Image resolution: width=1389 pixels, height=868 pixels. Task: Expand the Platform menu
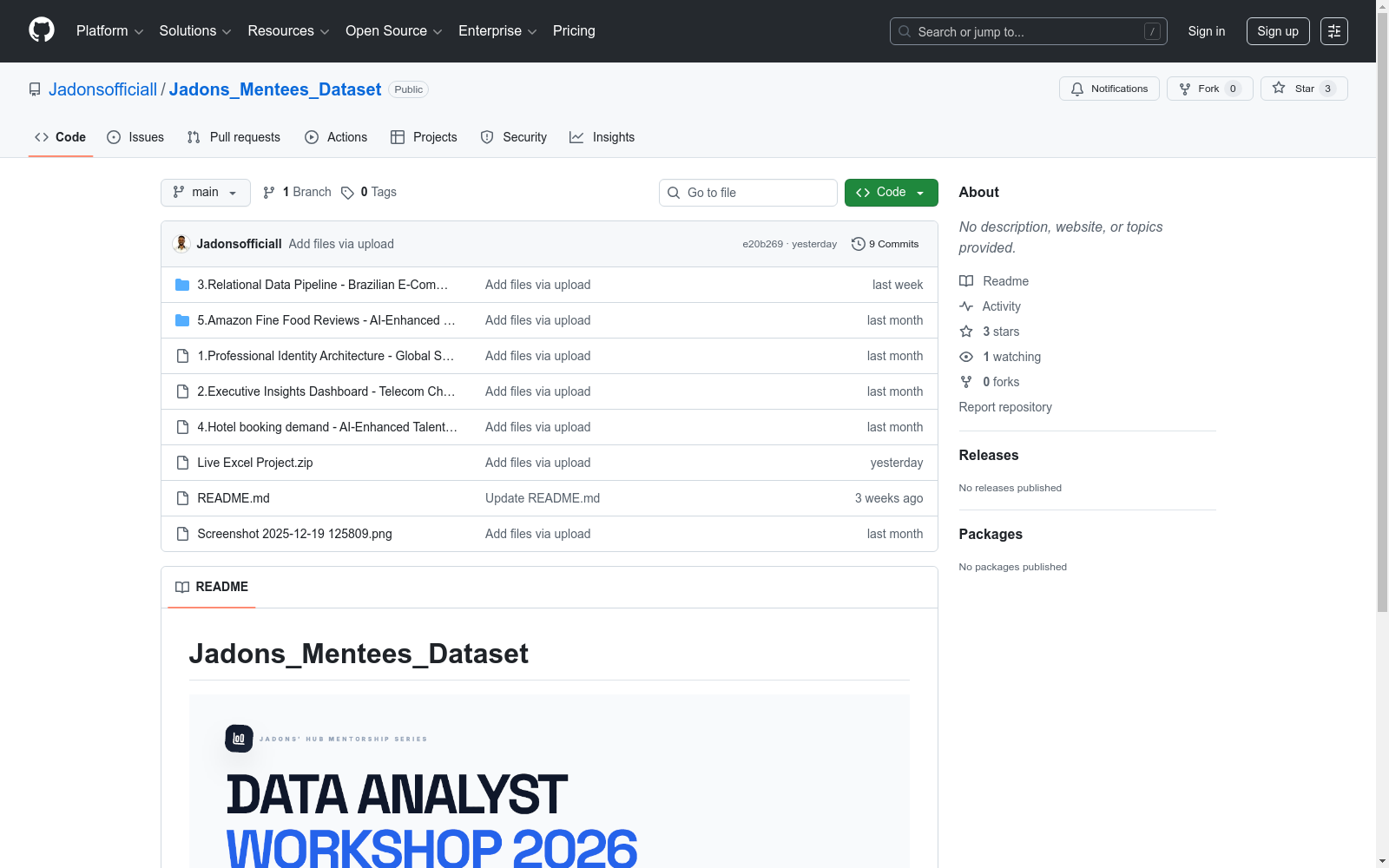pos(109,31)
